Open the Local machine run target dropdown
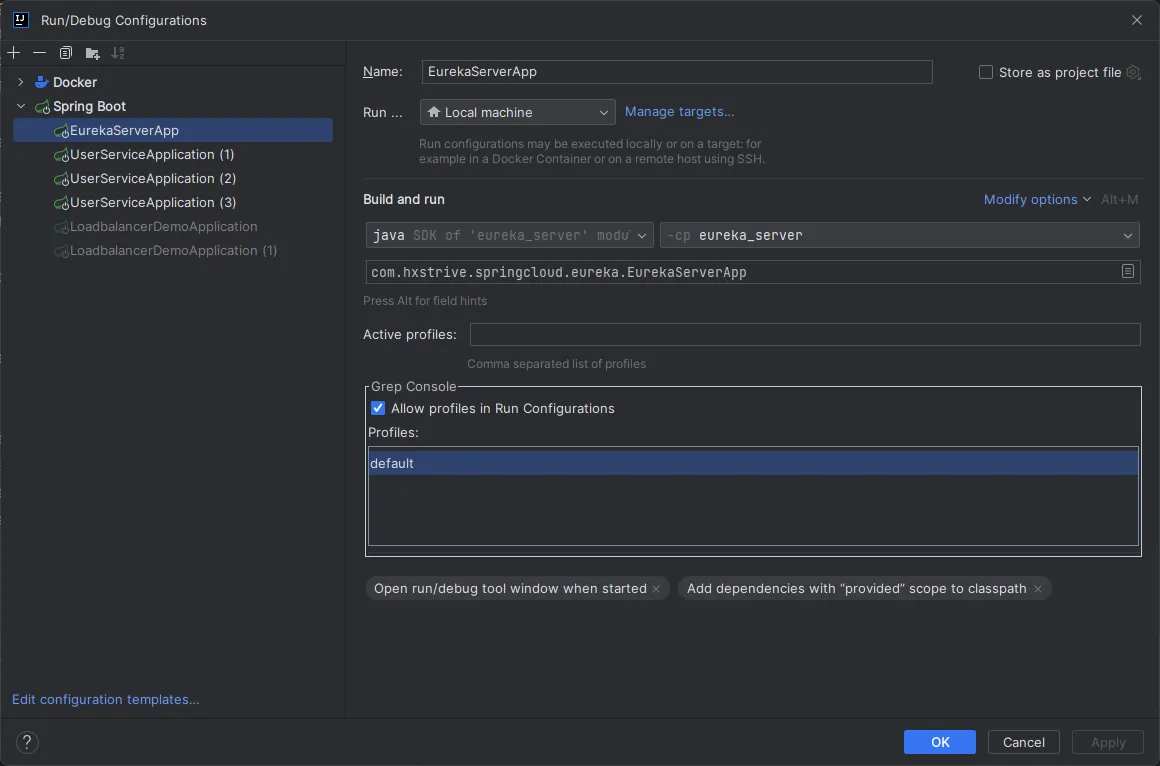The image size is (1160, 766). (517, 112)
